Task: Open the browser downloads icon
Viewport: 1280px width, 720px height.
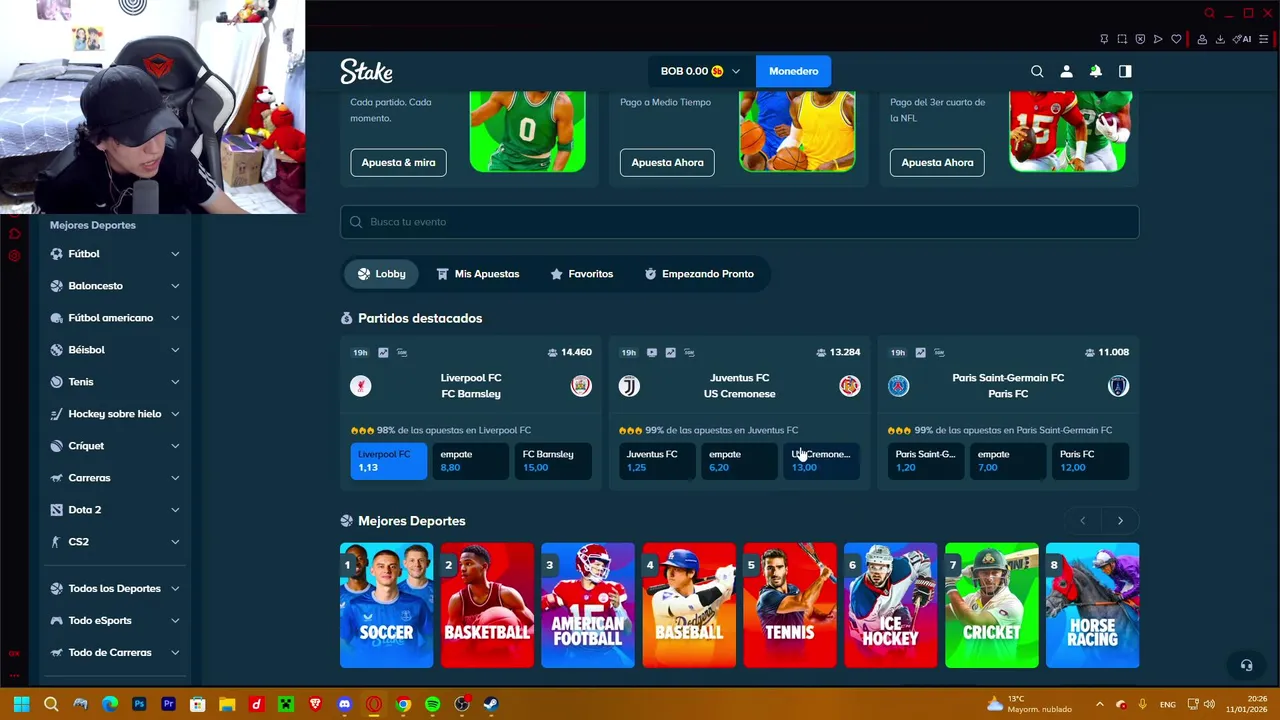Action: (x=1220, y=39)
